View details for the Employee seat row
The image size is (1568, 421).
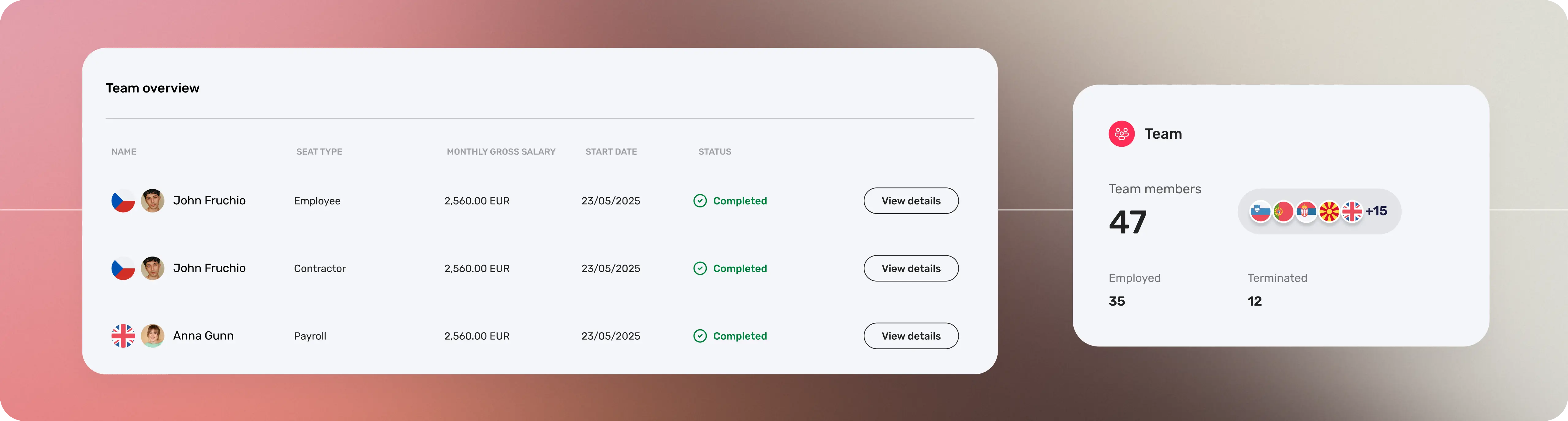(x=911, y=200)
